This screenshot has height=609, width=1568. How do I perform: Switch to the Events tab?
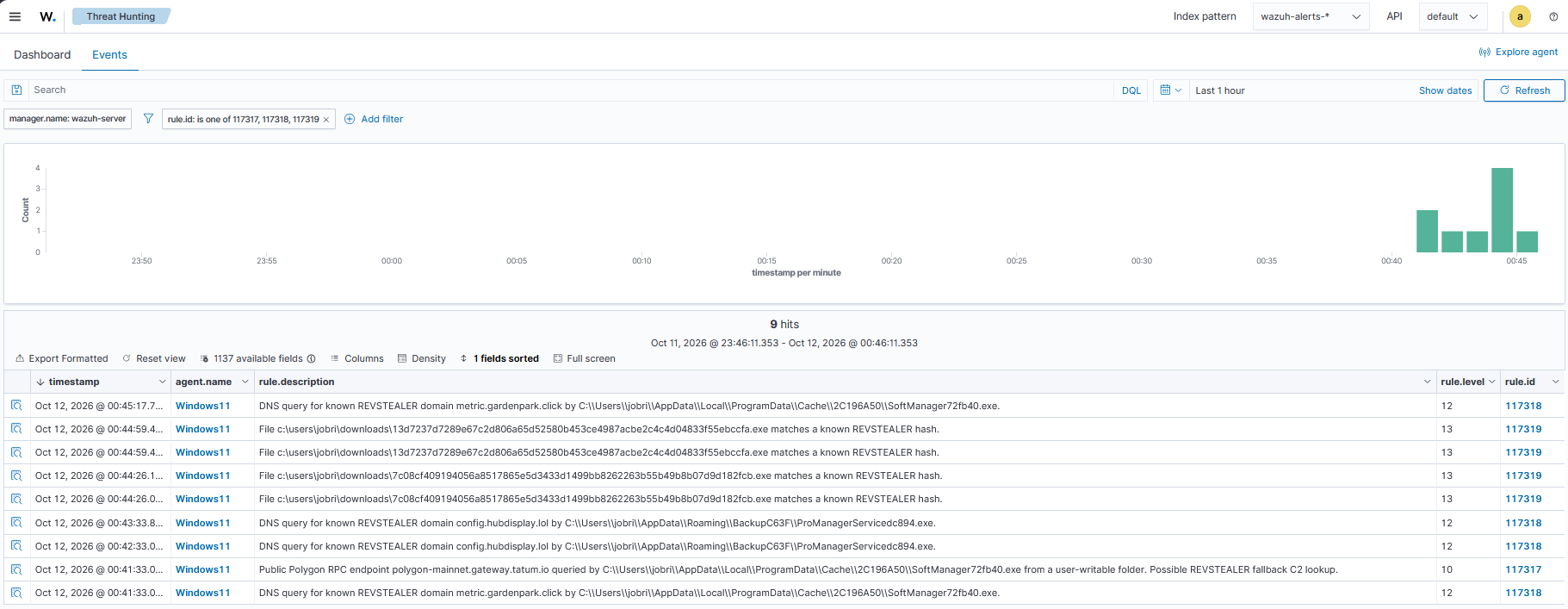tap(109, 55)
